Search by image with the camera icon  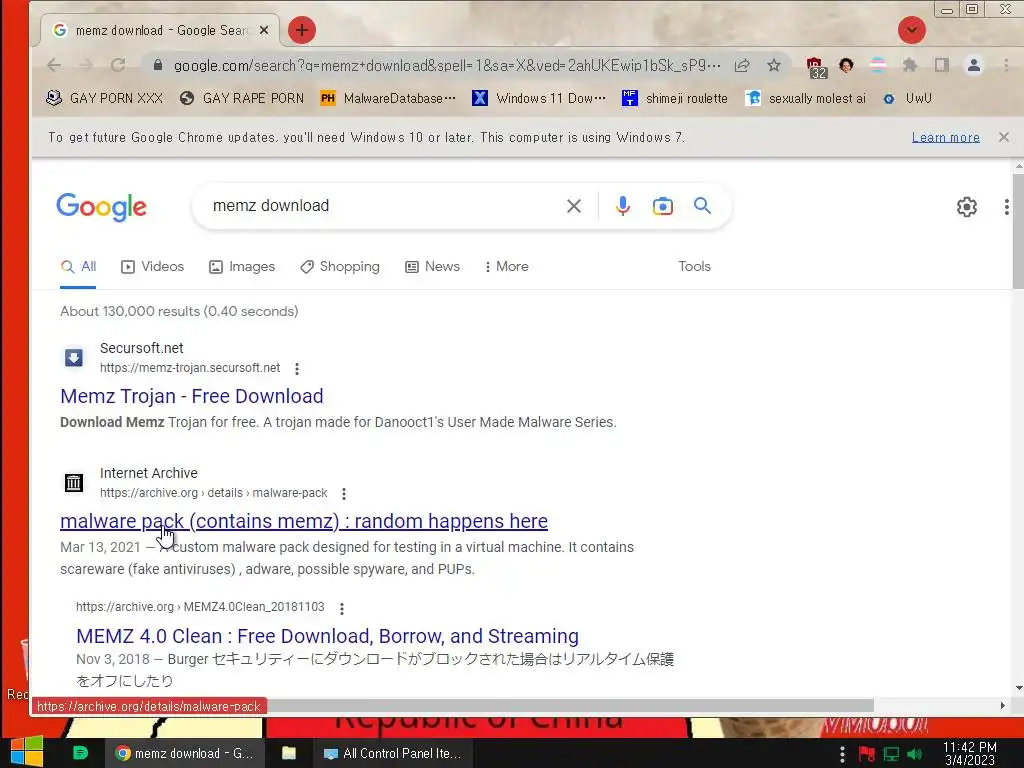[662, 206]
